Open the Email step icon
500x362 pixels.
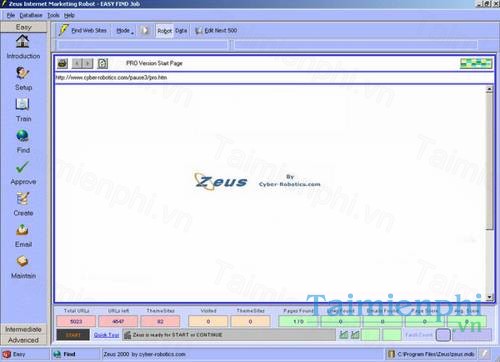tap(22, 230)
